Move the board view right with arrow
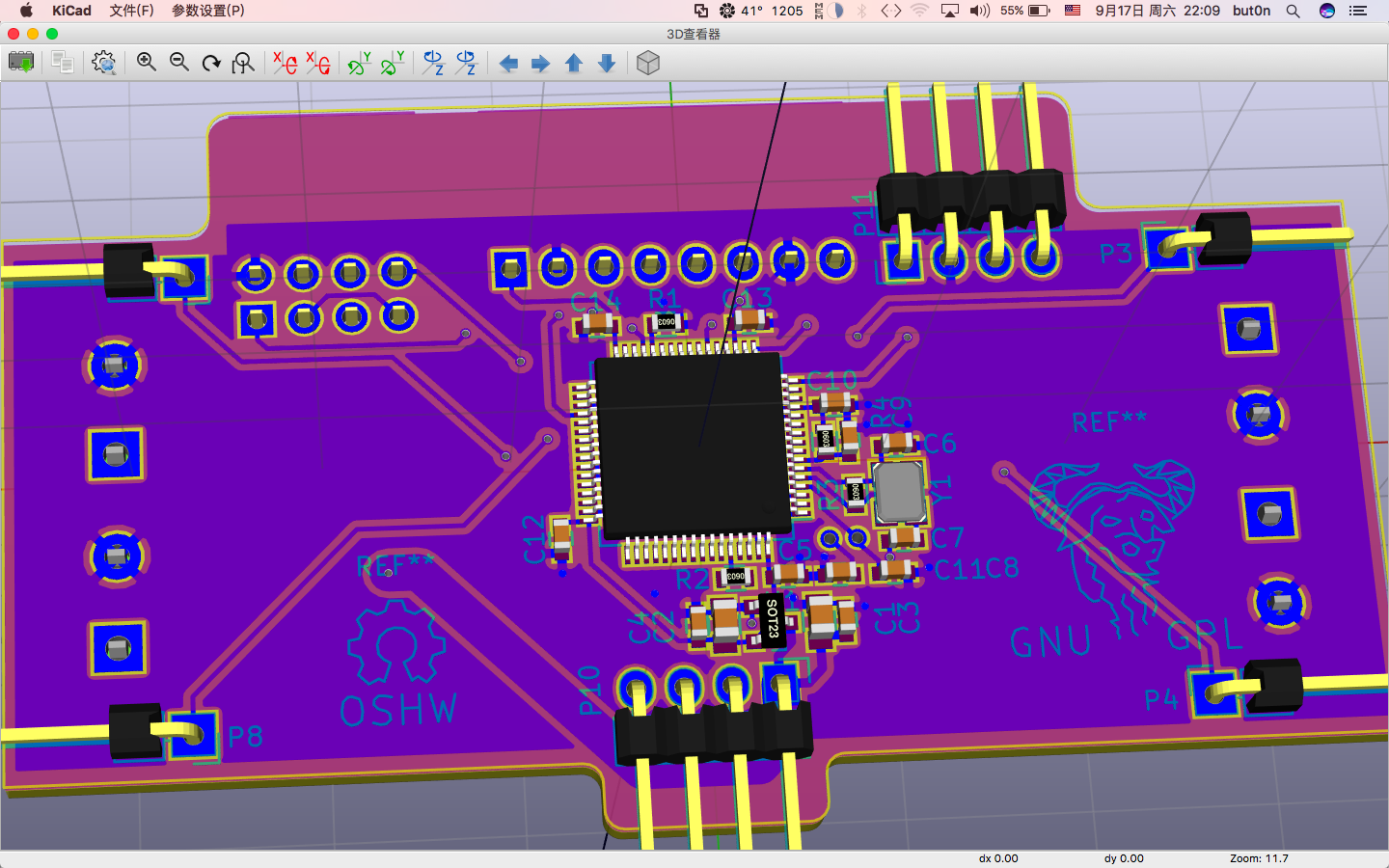 (x=541, y=64)
